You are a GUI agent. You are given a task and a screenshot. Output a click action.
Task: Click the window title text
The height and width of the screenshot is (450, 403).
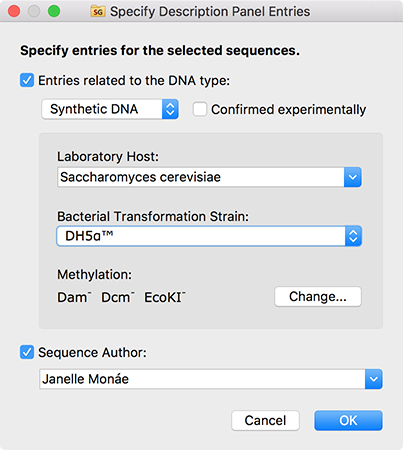coord(210,12)
